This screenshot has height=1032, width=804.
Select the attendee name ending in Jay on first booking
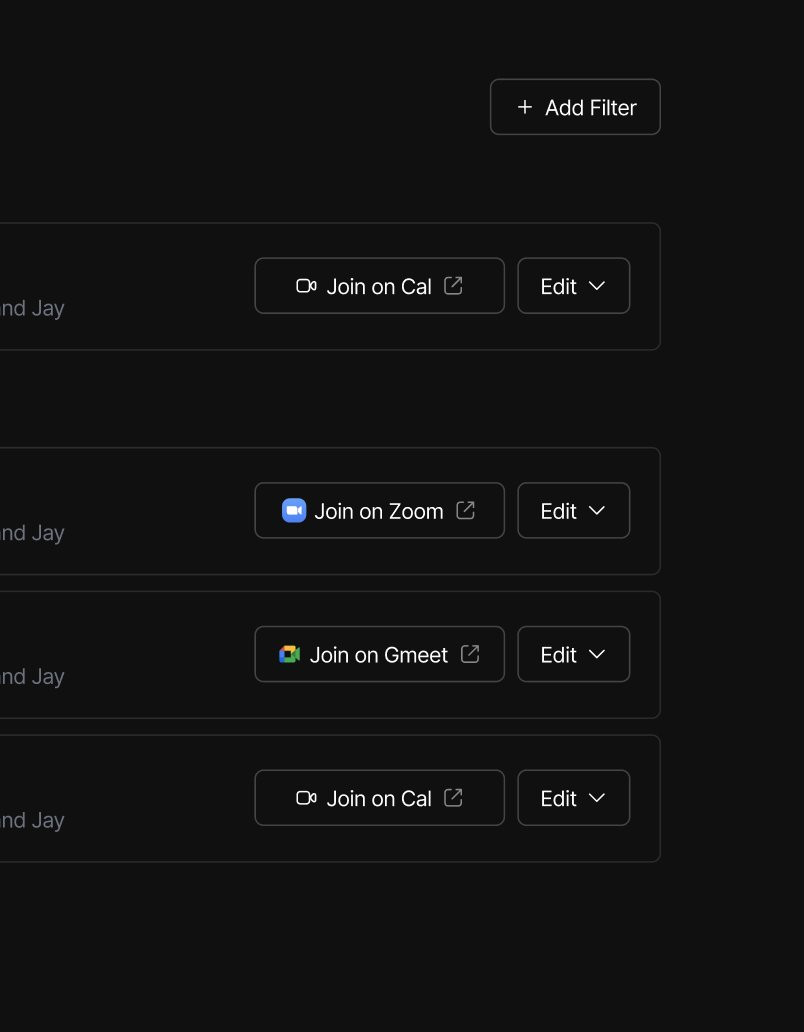(x=32, y=308)
